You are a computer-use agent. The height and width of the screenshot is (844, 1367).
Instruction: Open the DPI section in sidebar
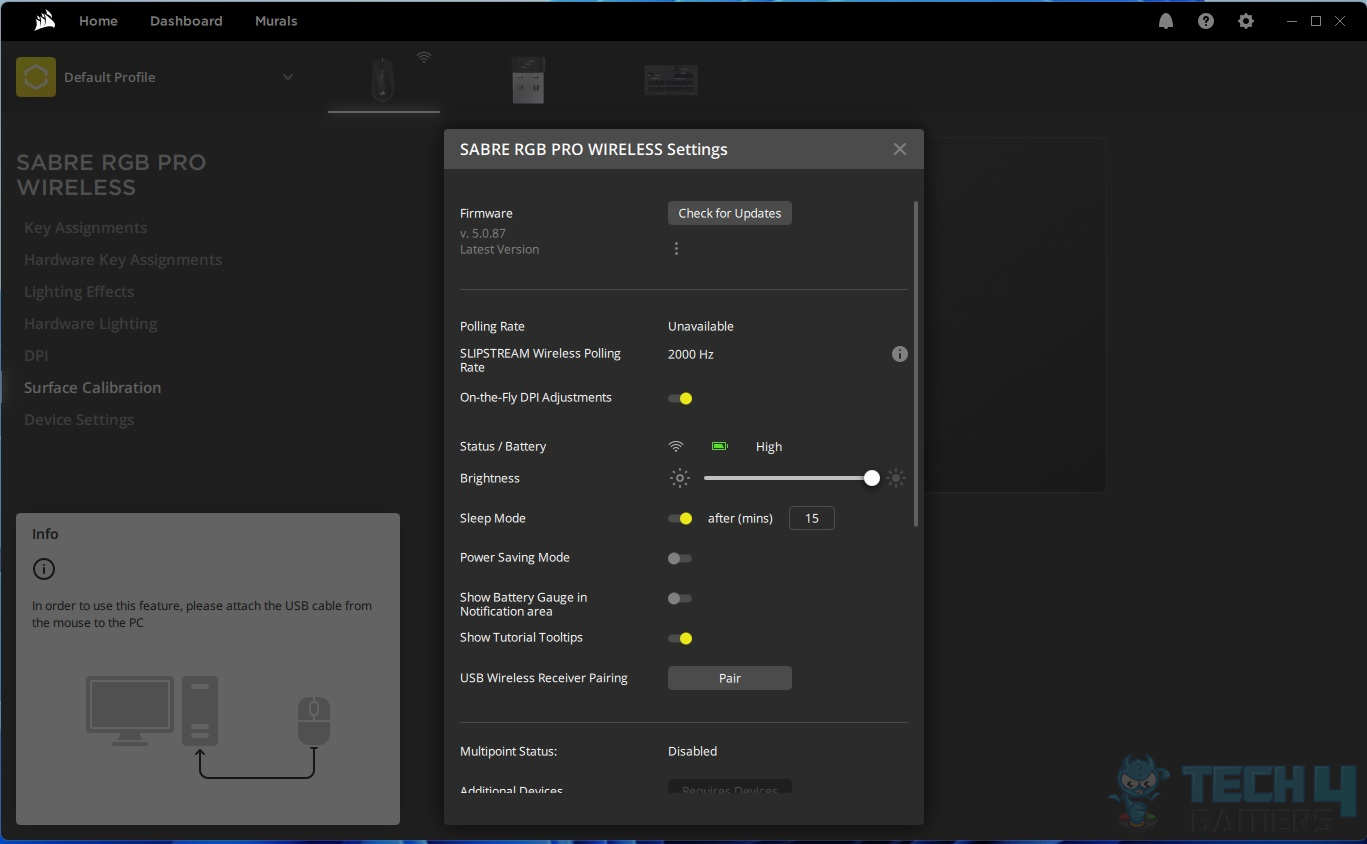(36, 356)
